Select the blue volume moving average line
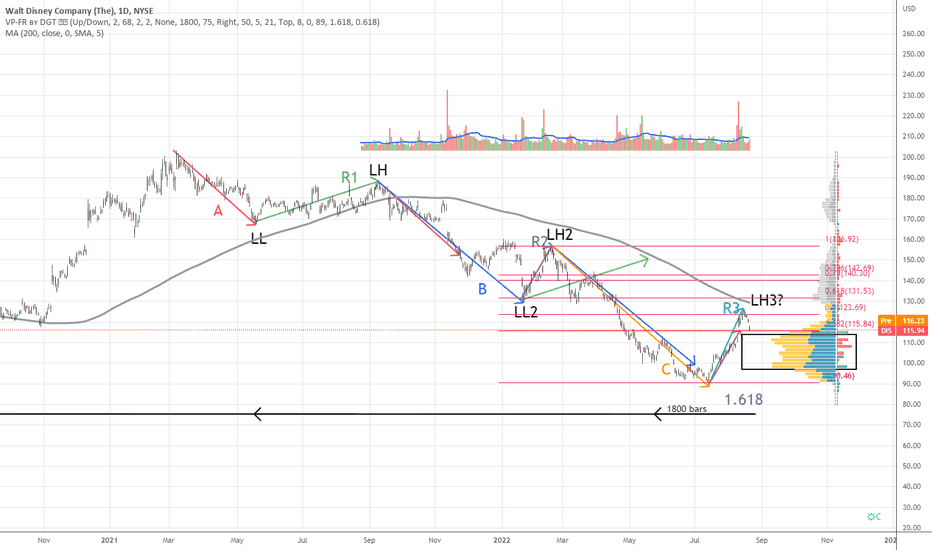932x550 pixels. 556,139
